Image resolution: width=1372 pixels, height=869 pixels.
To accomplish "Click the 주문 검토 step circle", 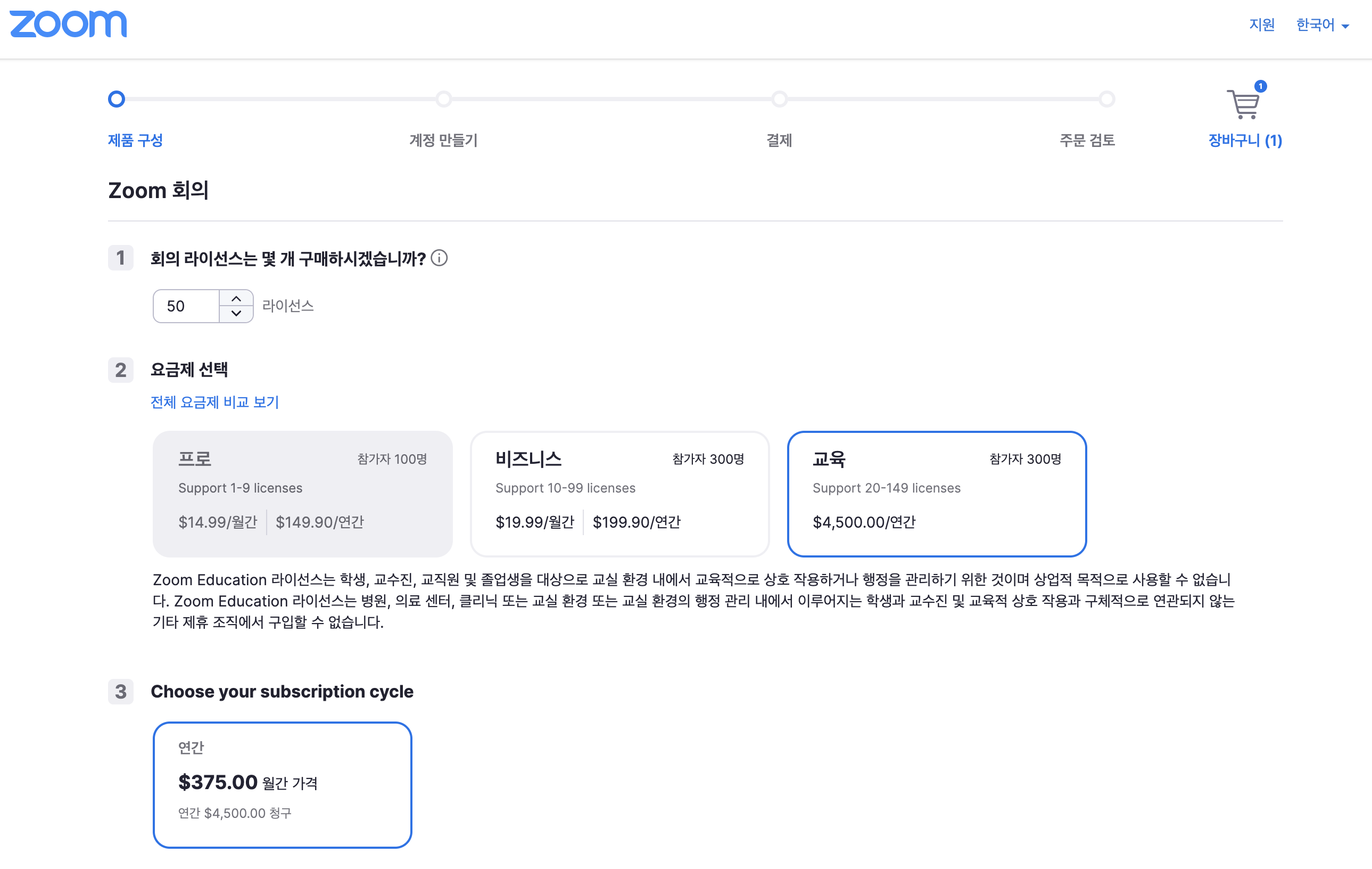I will 1106,99.
